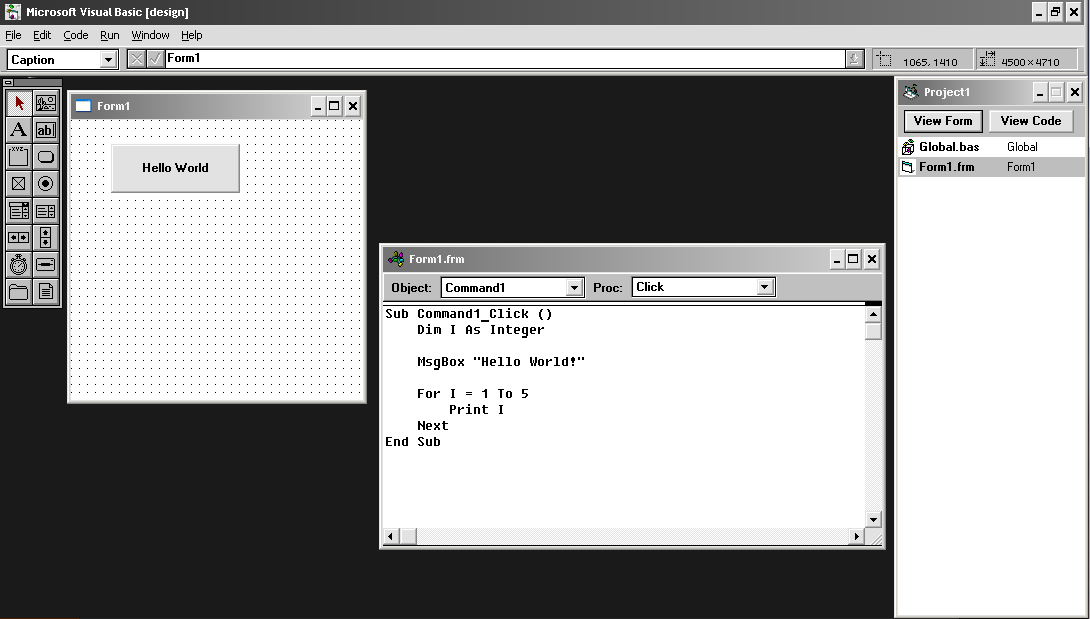
Task: Select the Option Button radio tool
Action: (46, 184)
